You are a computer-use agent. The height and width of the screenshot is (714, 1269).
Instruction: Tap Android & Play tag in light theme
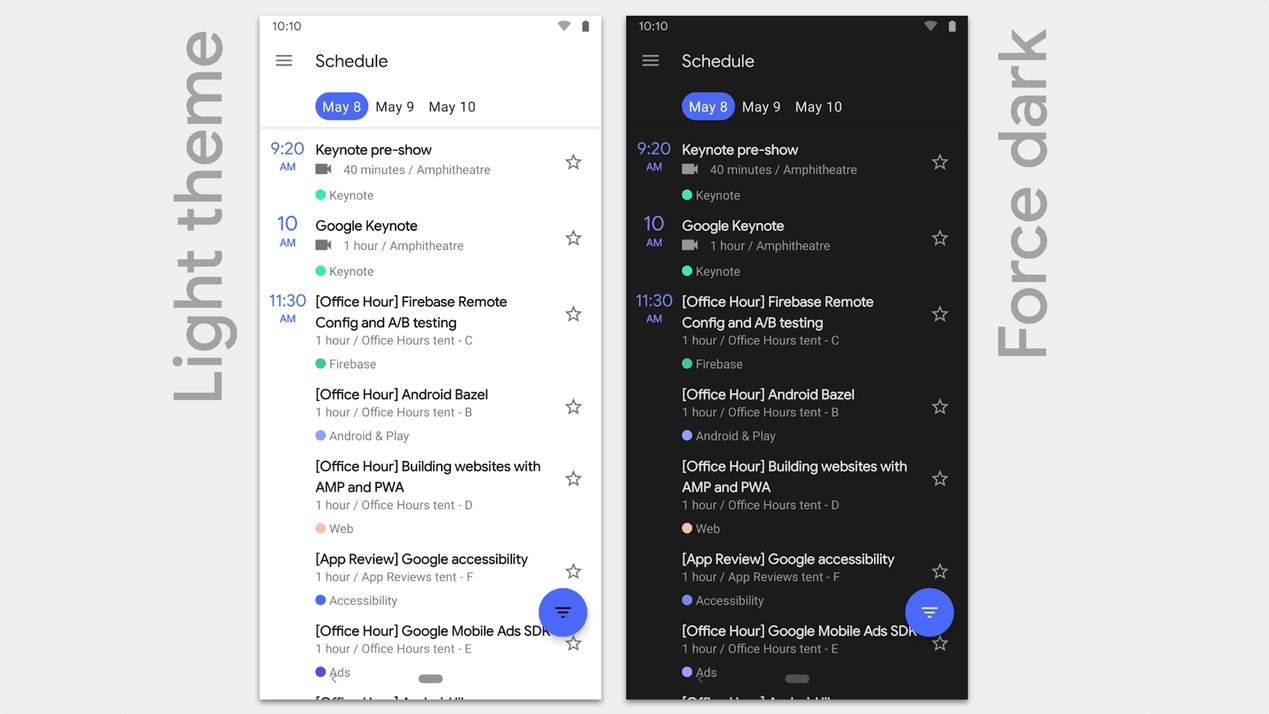[x=362, y=436]
